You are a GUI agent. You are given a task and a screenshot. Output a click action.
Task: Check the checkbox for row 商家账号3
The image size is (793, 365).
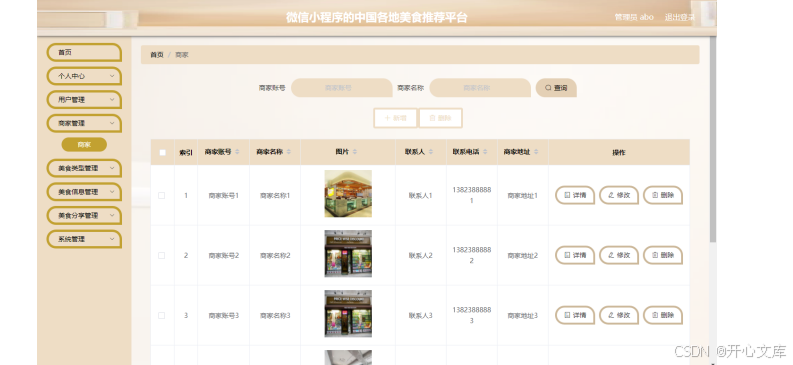point(162,315)
